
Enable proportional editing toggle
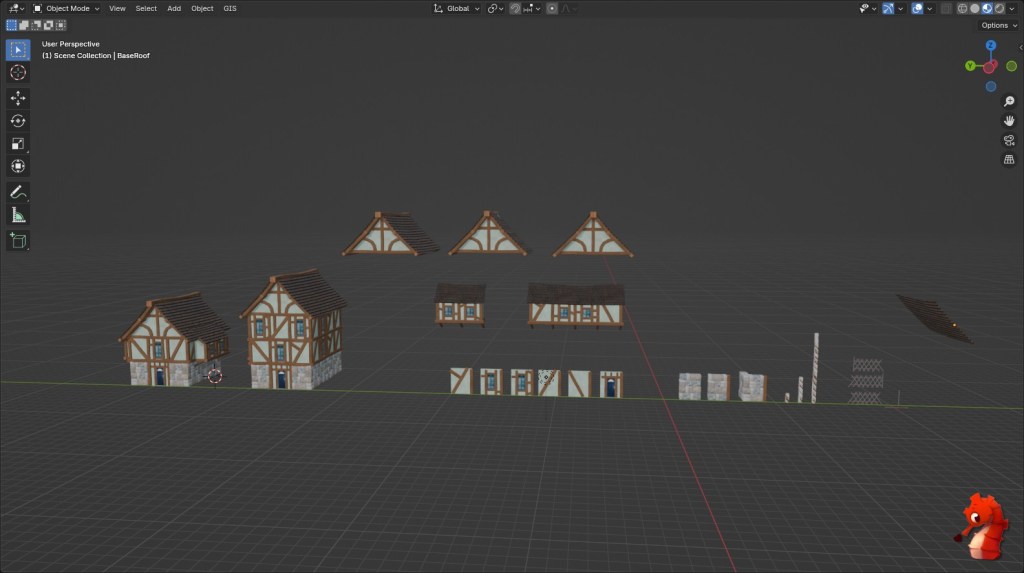[x=552, y=8]
